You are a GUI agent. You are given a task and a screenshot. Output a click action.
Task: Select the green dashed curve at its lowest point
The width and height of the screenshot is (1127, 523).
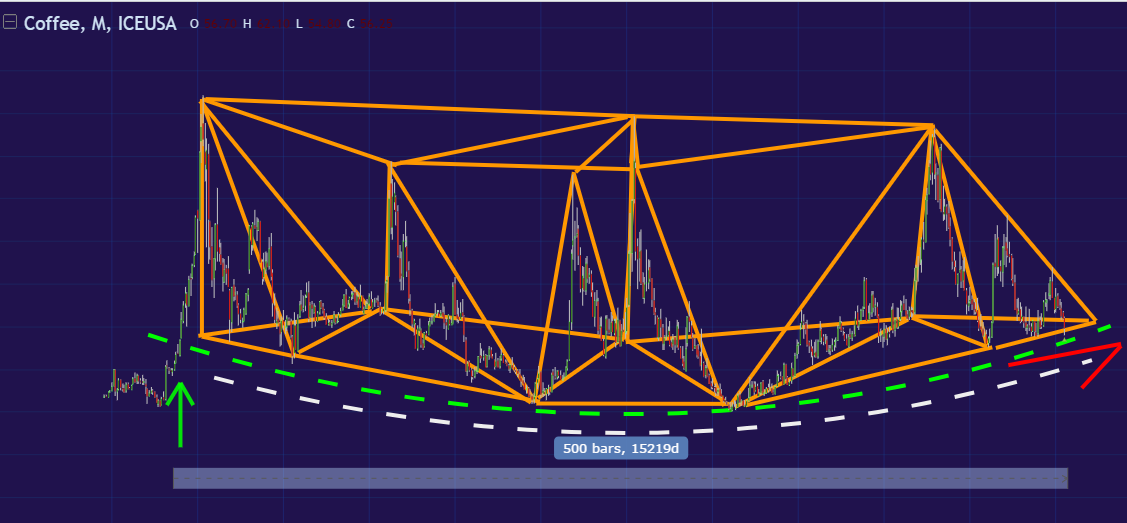(625, 413)
